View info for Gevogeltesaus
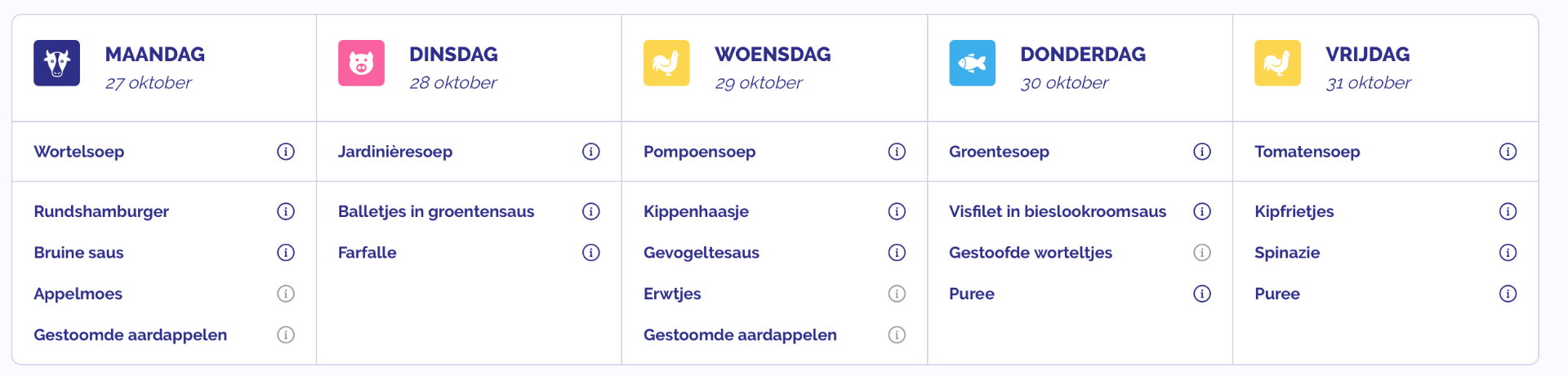Viewport: 1568px width, 376px height. tap(897, 253)
